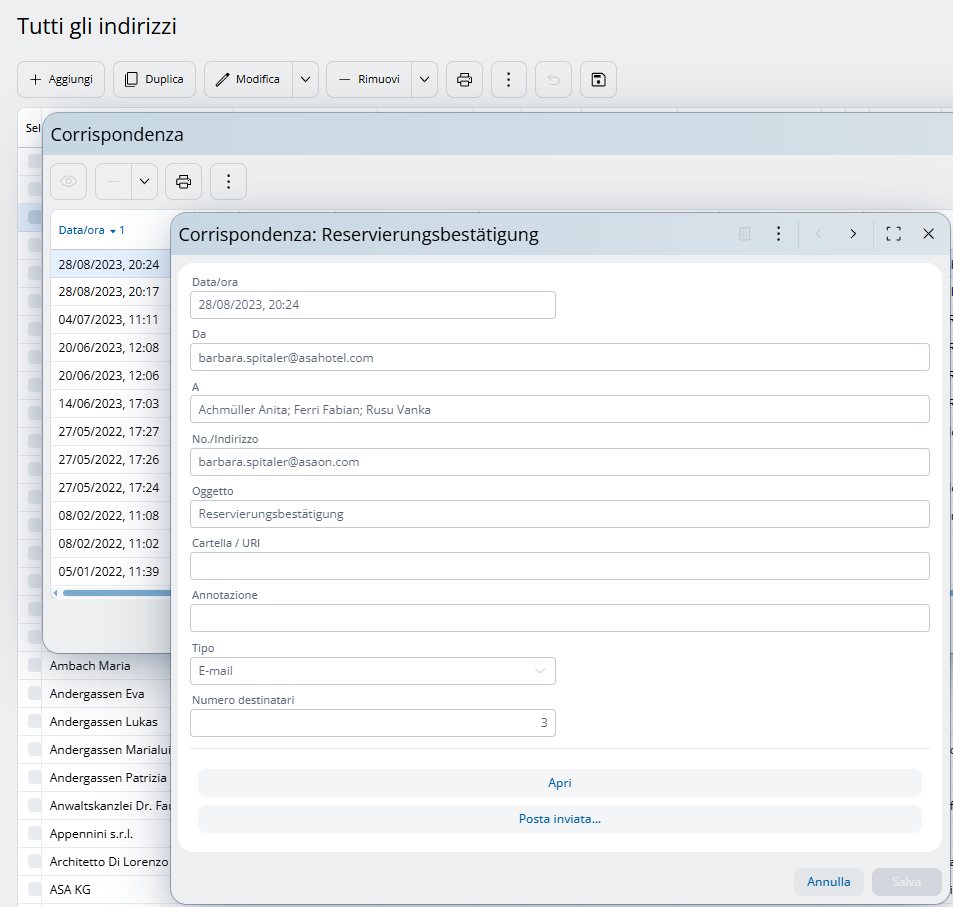The image size is (953, 907).
Task: Expand the Modifica dropdown arrow
Action: [x=305, y=80]
